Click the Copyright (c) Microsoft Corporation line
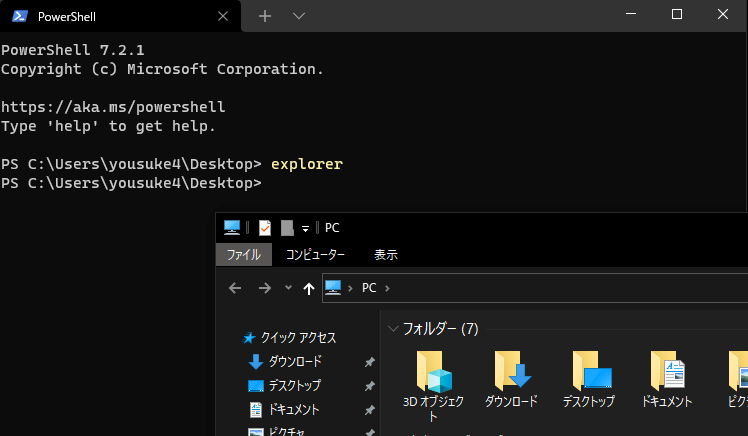The image size is (748, 436). [x=162, y=69]
